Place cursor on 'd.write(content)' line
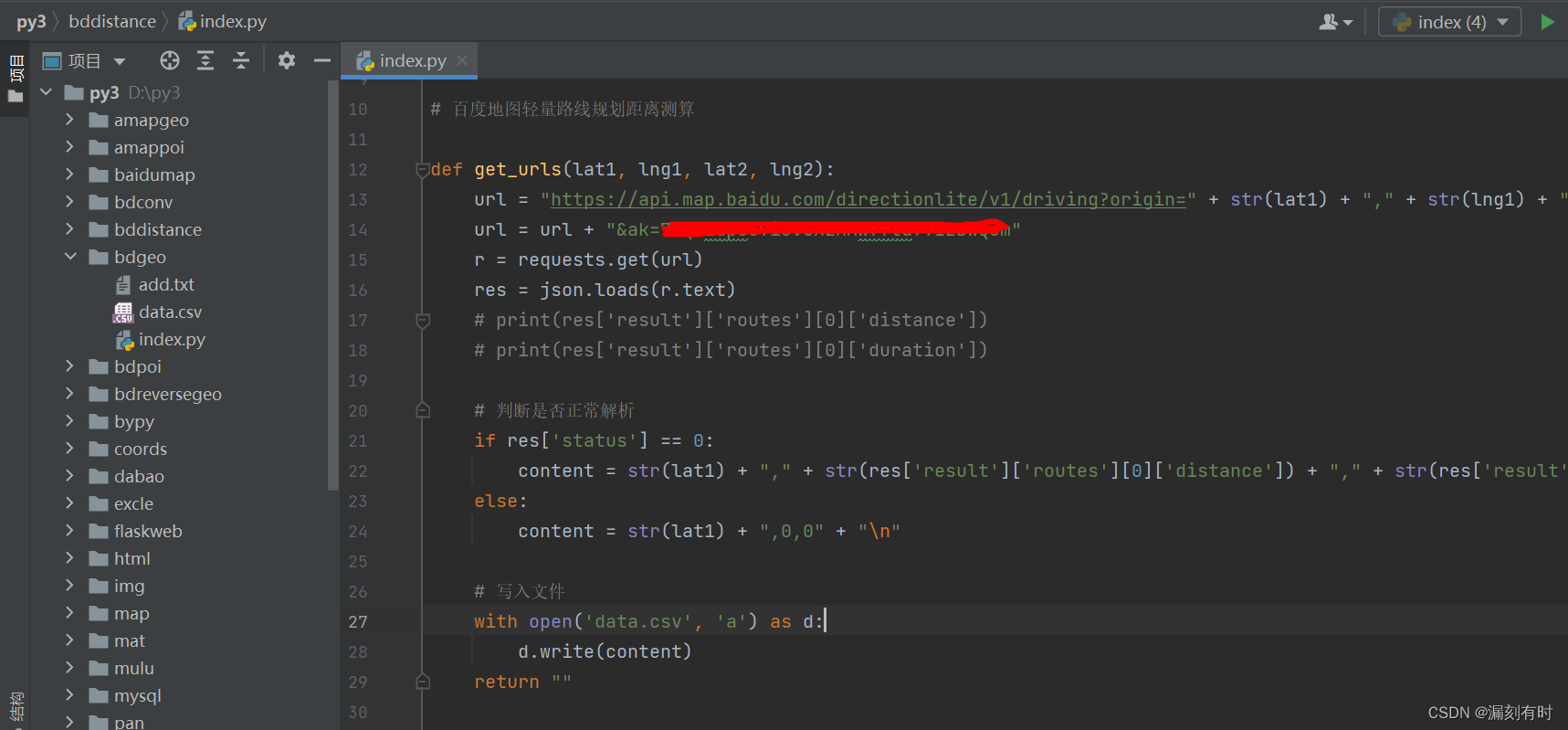1568x730 pixels. (605, 651)
